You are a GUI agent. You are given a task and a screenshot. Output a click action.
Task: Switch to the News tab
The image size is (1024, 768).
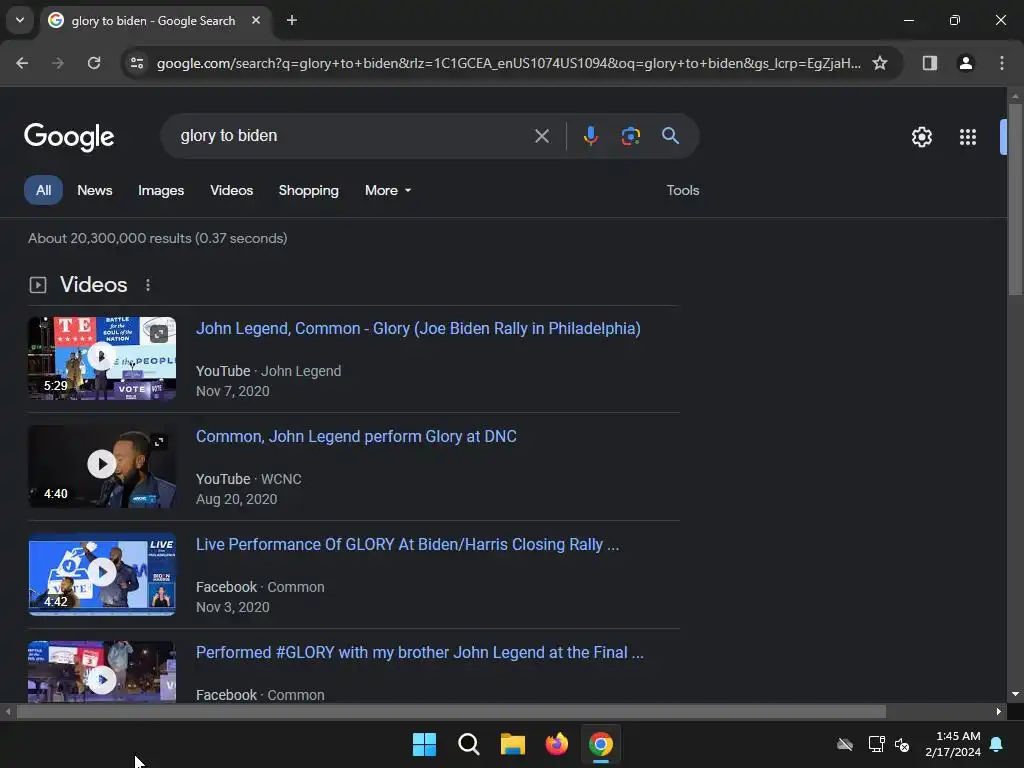[95, 190]
